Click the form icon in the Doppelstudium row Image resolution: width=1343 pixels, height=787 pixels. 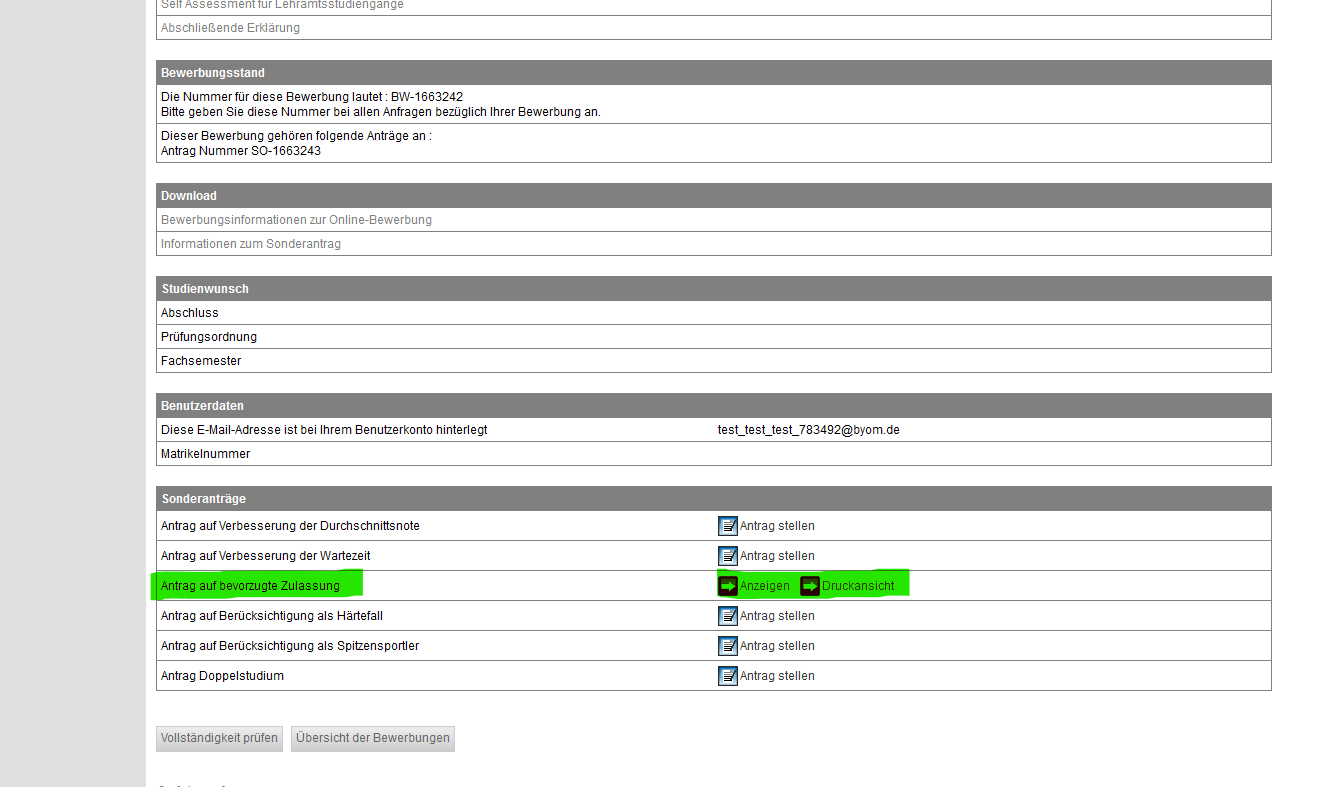click(x=728, y=676)
